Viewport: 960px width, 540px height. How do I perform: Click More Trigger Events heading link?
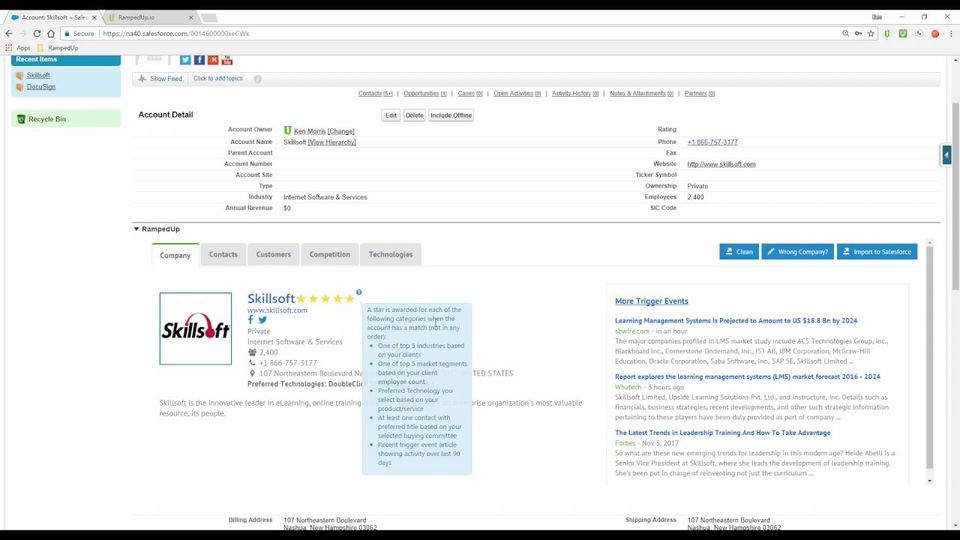click(651, 301)
